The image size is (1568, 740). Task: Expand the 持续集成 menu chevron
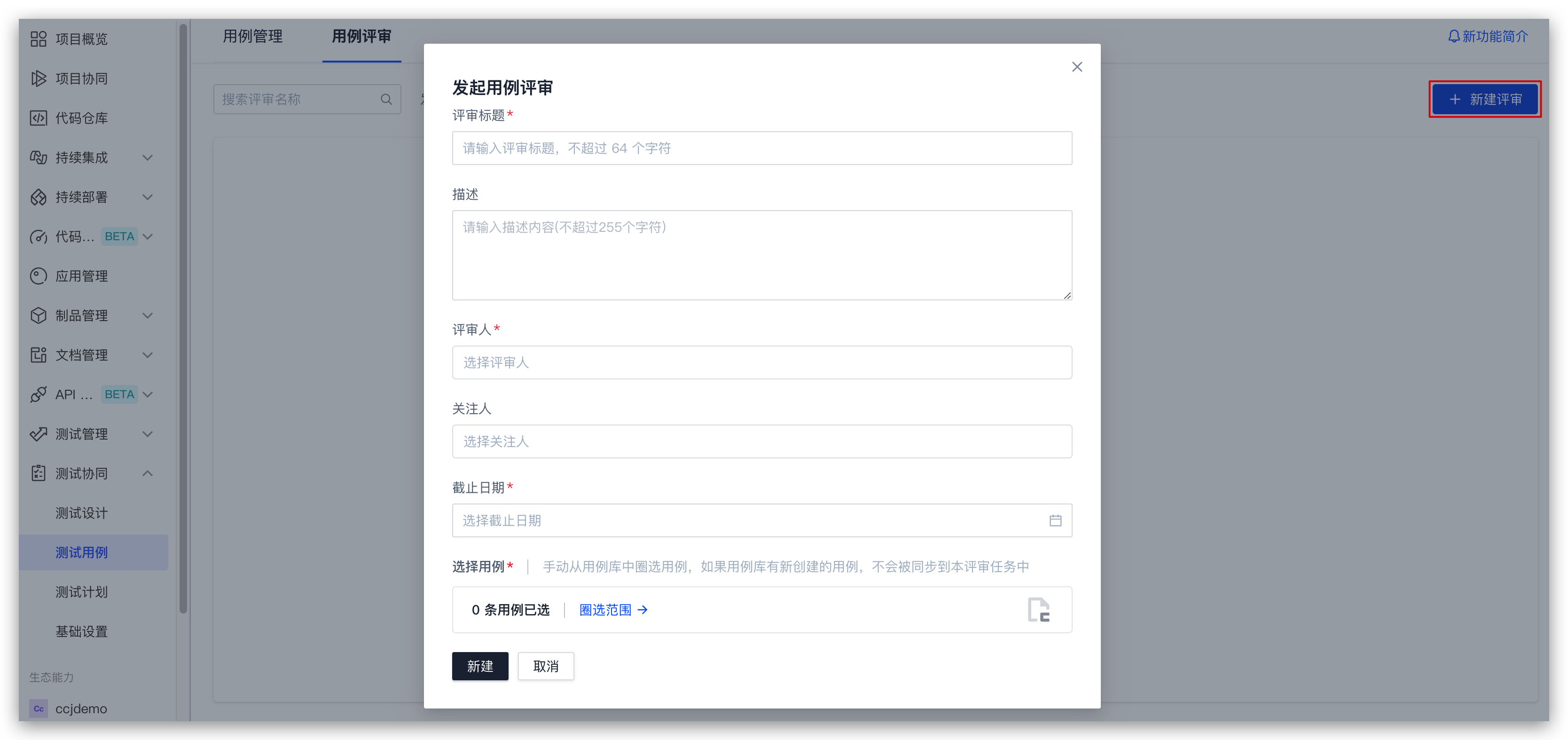(x=147, y=158)
